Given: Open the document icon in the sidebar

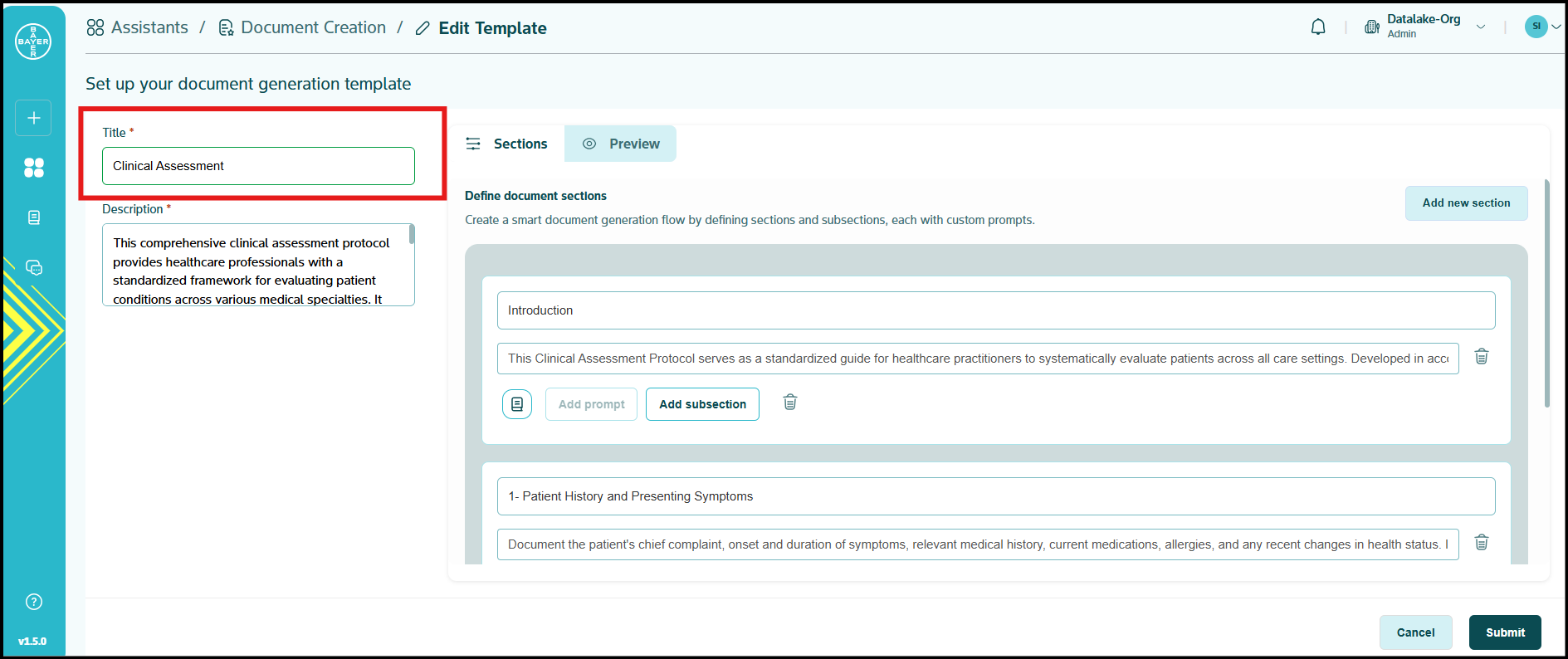Looking at the screenshot, I should (x=33, y=217).
